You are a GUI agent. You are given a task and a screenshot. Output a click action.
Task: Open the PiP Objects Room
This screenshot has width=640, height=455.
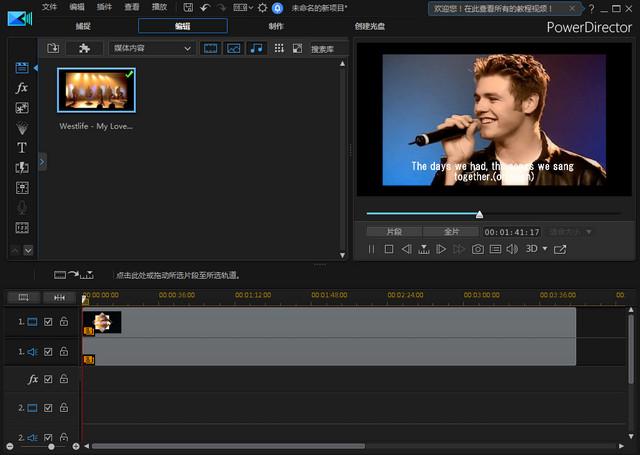22,108
